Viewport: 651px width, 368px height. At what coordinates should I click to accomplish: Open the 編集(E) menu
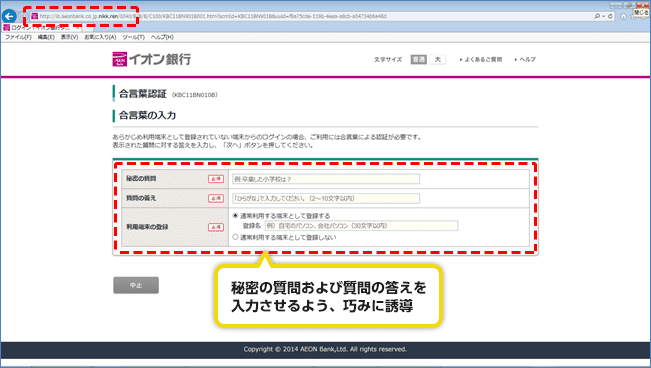(x=46, y=37)
